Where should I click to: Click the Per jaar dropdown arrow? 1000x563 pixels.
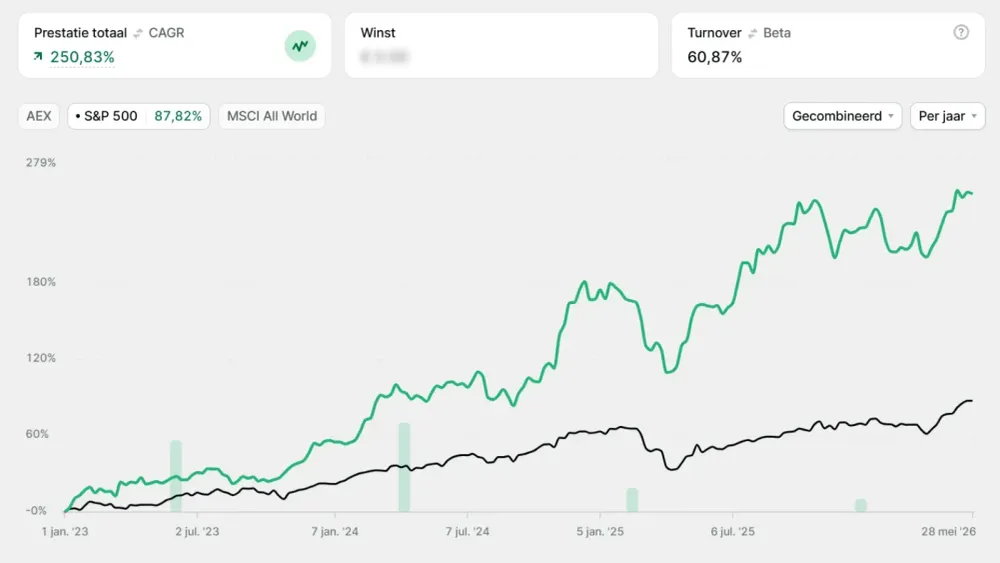974,116
